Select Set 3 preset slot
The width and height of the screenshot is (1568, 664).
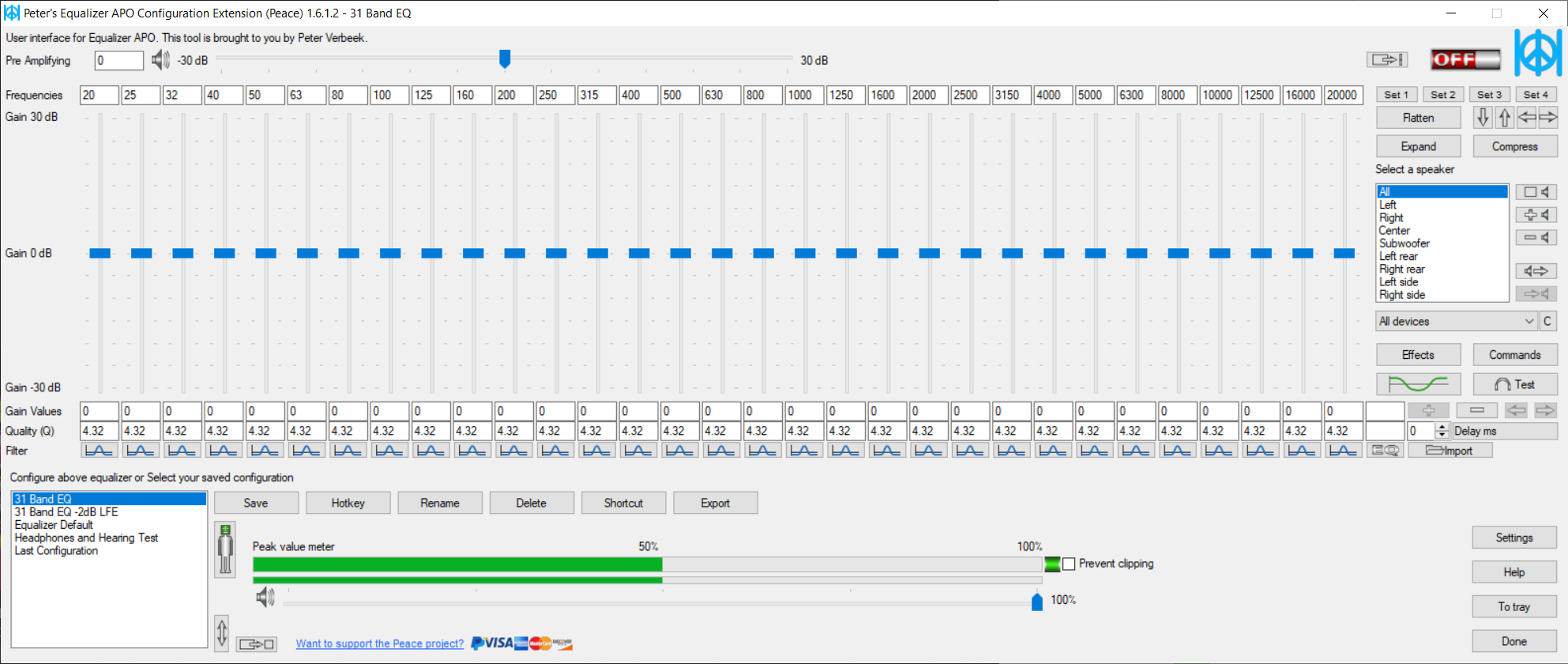(1490, 95)
